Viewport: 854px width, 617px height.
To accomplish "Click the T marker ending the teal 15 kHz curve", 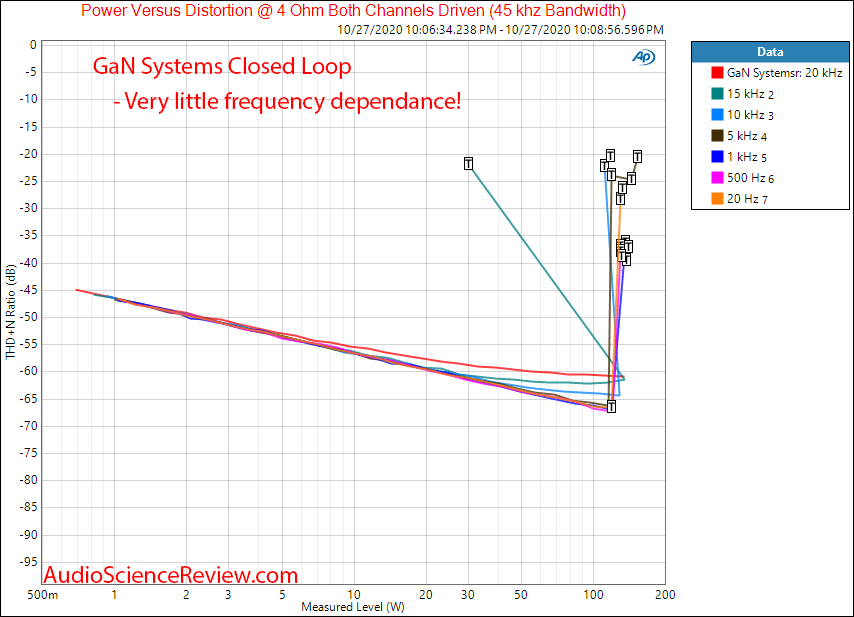I will coord(468,163).
